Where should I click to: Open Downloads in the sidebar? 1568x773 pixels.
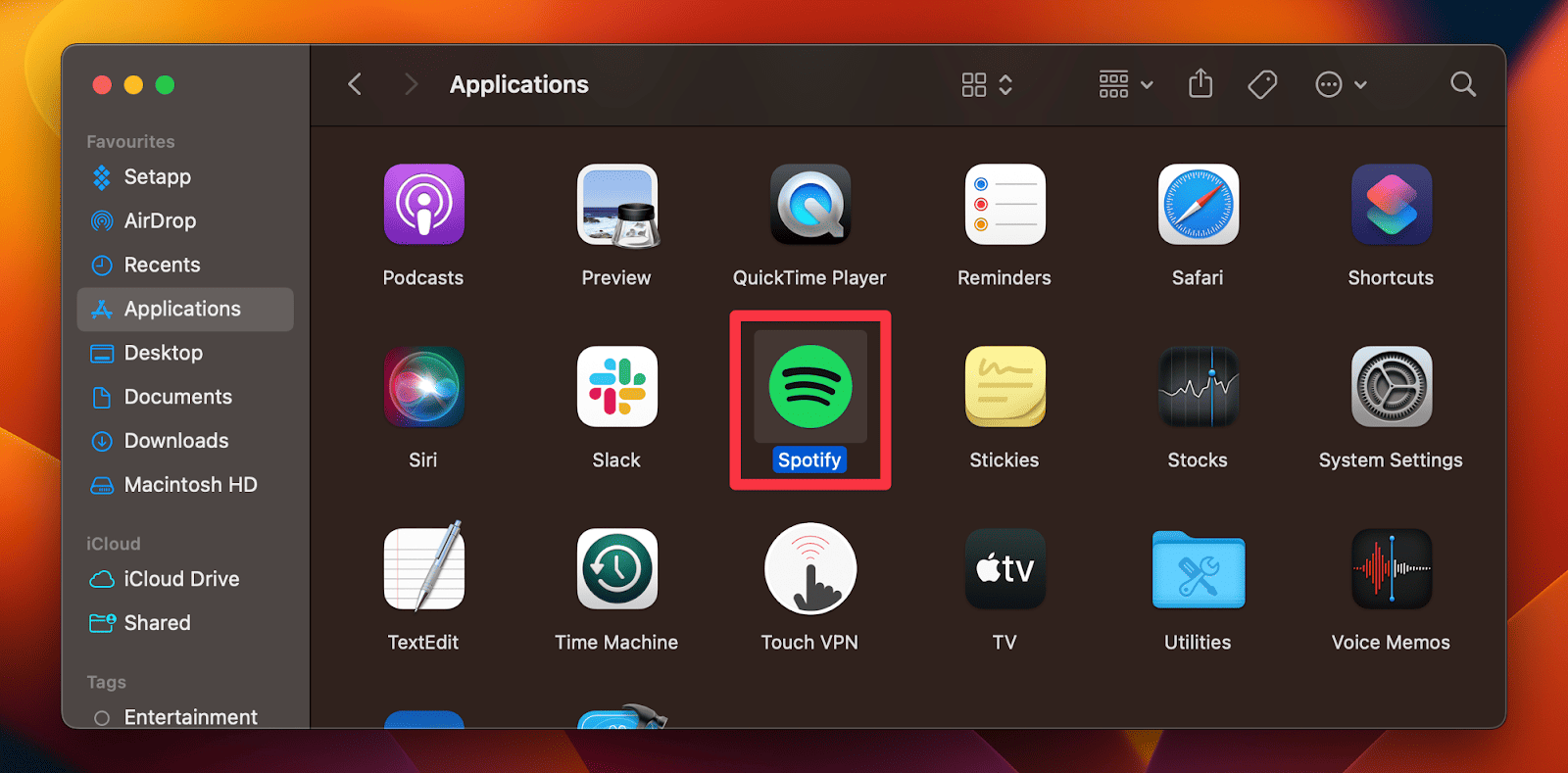point(185,442)
